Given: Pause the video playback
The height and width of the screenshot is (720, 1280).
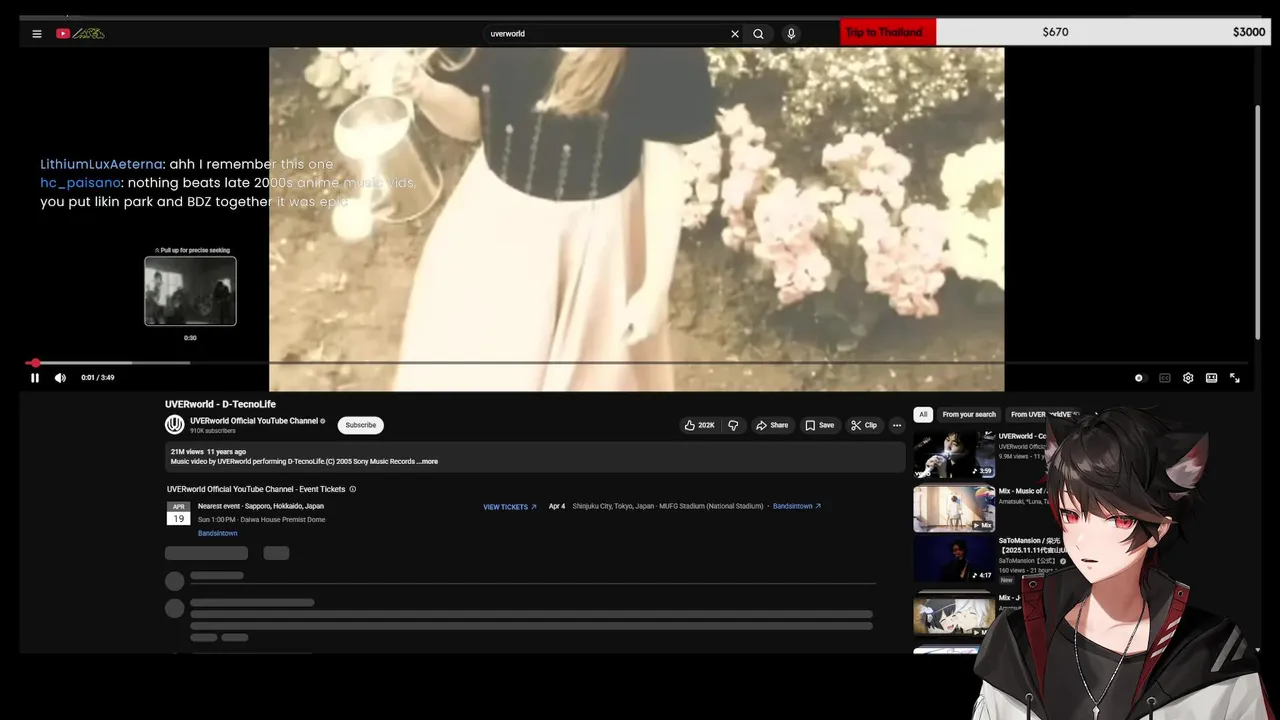Looking at the screenshot, I should [x=35, y=378].
